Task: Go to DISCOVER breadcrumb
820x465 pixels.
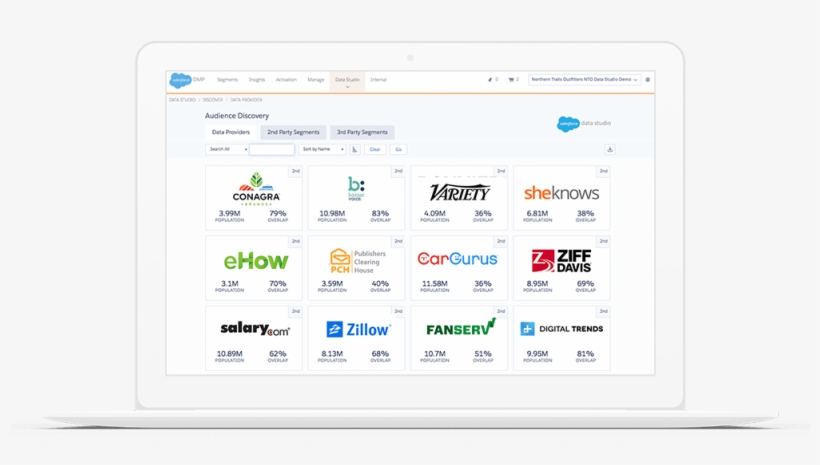Action: coord(212,100)
